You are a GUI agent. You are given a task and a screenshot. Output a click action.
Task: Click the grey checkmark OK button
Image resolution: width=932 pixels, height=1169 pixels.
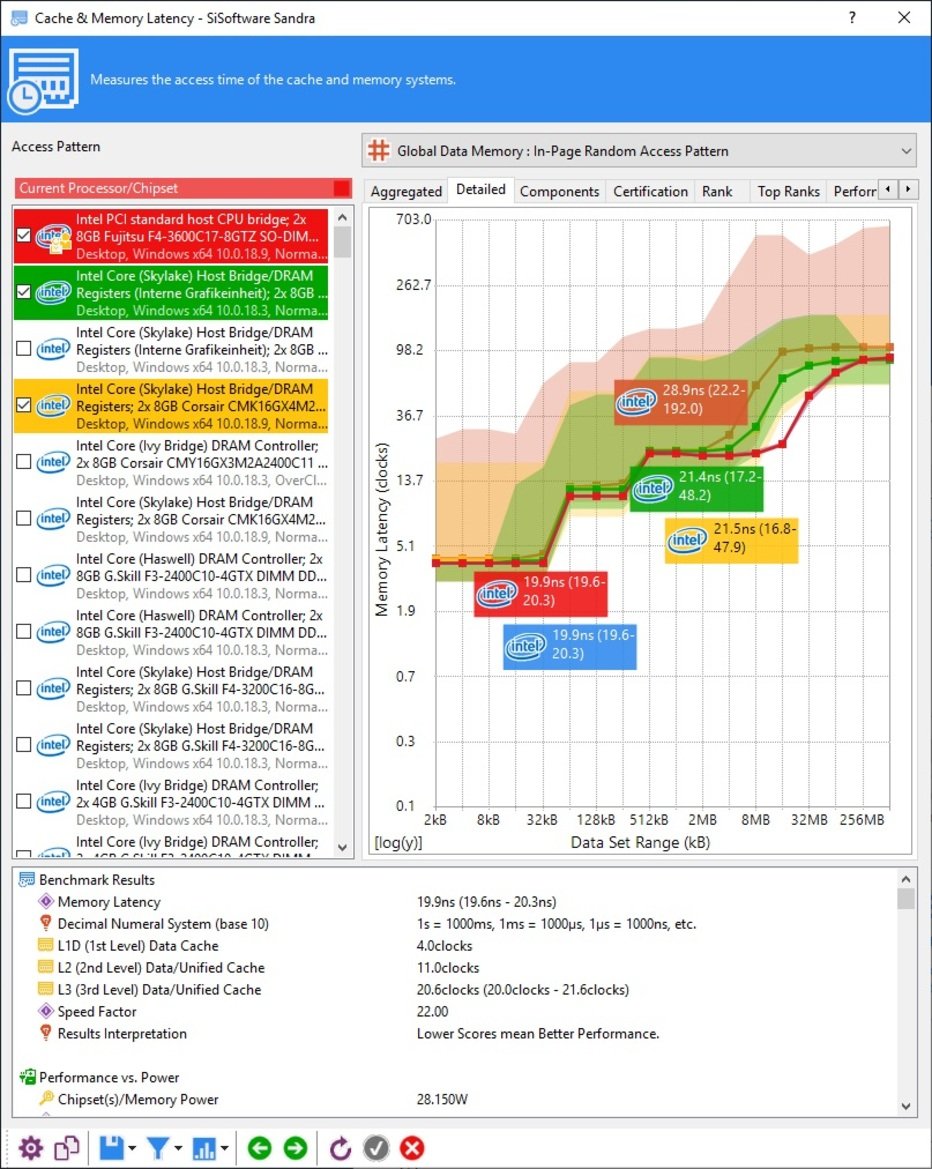tap(376, 1147)
